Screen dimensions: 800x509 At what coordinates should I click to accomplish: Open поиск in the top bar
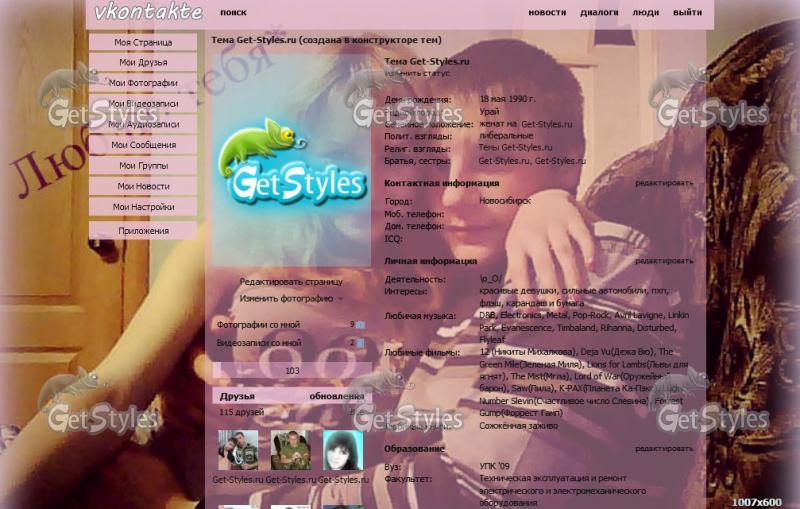click(x=233, y=12)
